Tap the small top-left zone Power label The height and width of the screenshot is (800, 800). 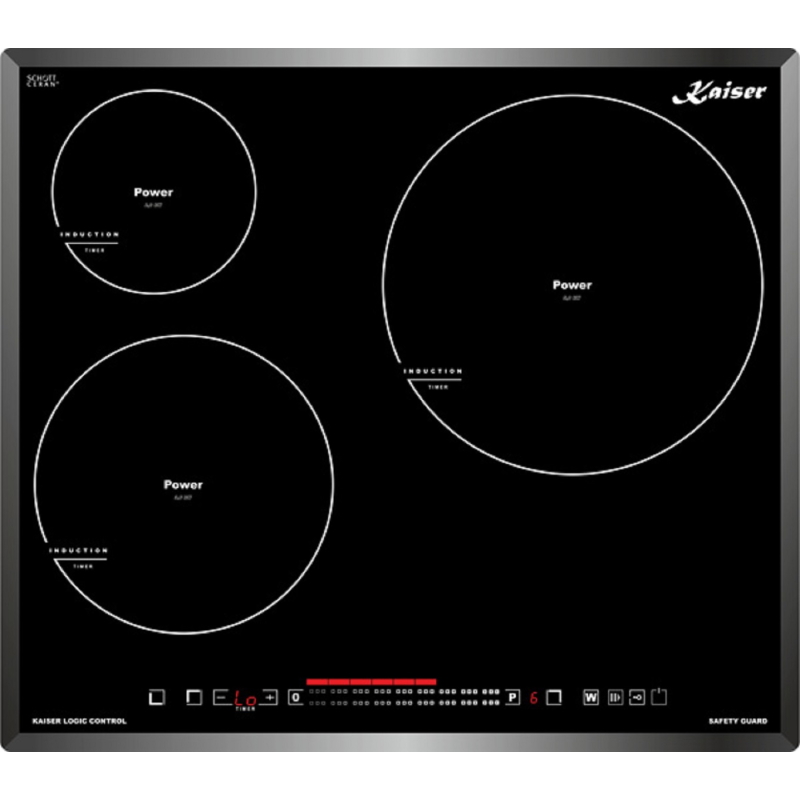(x=153, y=192)
